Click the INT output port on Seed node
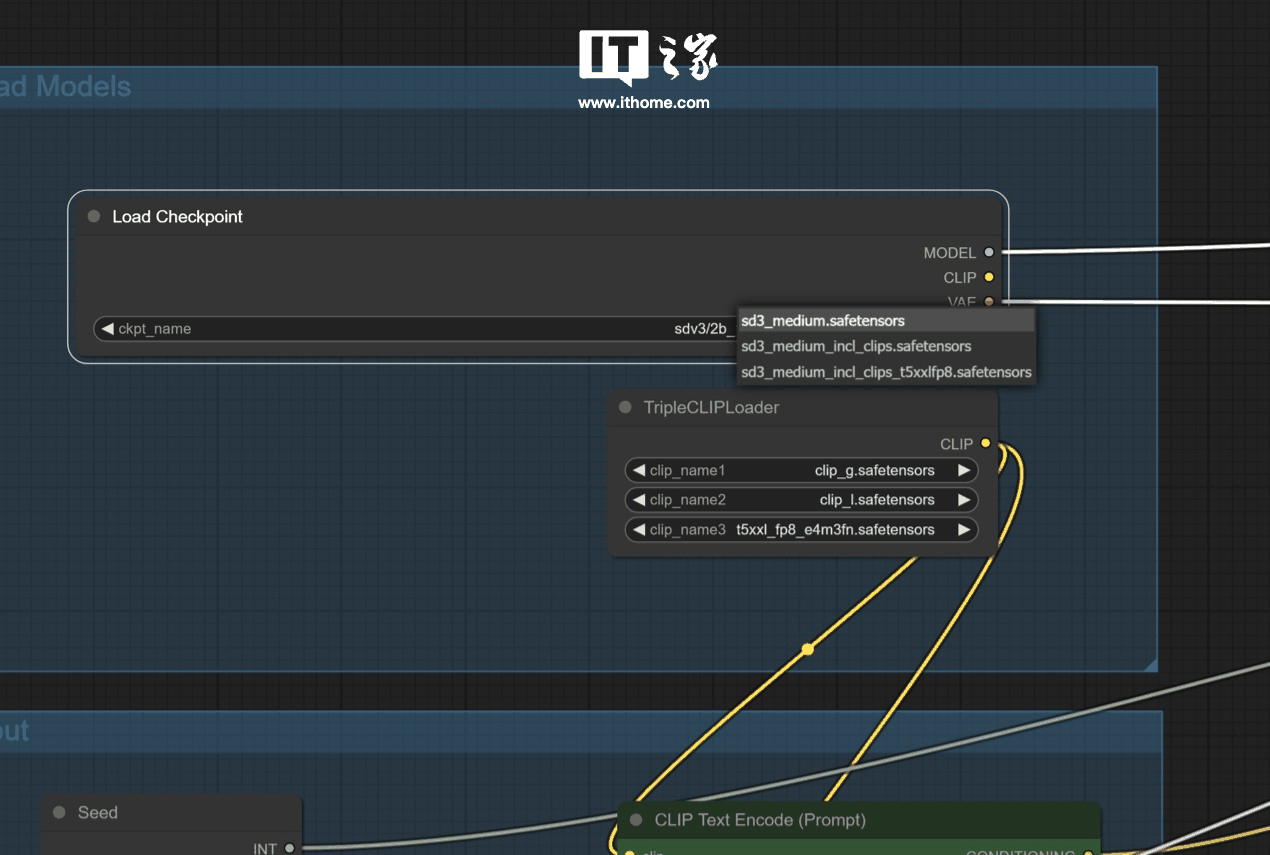Image resolution: width=1270 pixels, height=855 pixels. pos(290,849)
